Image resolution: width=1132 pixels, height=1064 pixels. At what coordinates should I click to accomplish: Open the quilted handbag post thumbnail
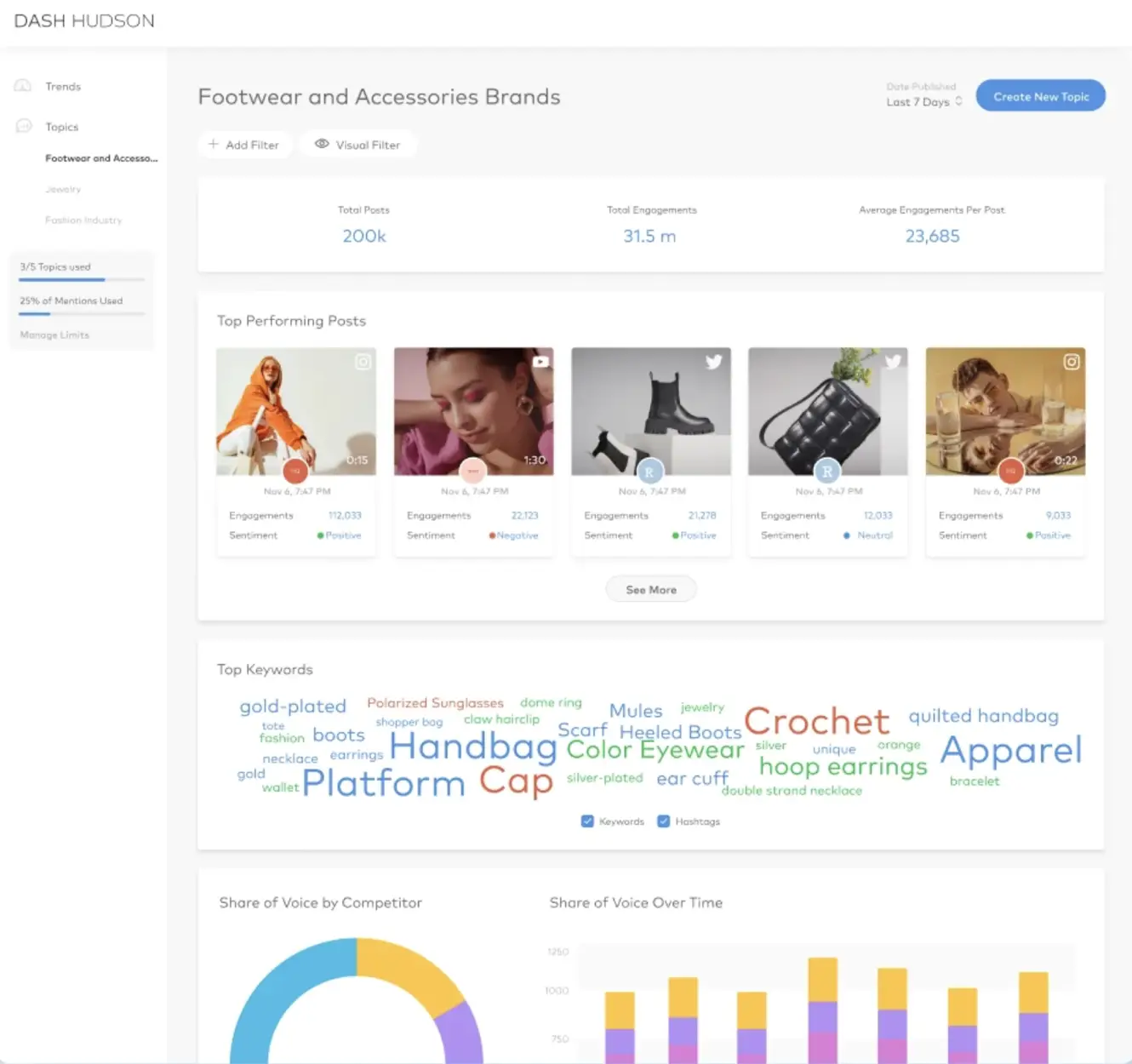(828, 410)
